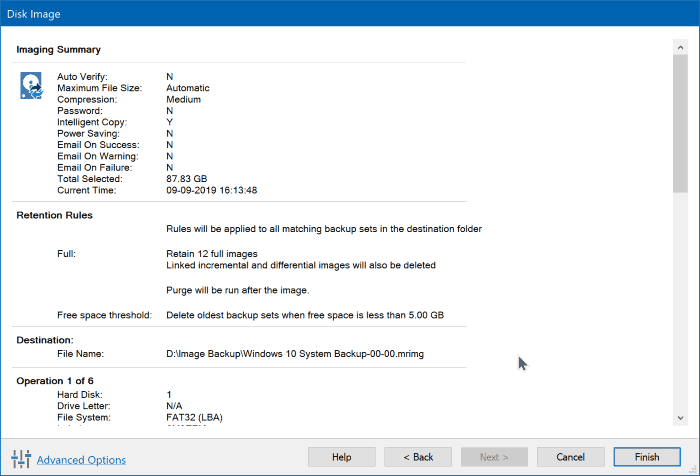Click the 'Automatic' file size value

point(188,88)
